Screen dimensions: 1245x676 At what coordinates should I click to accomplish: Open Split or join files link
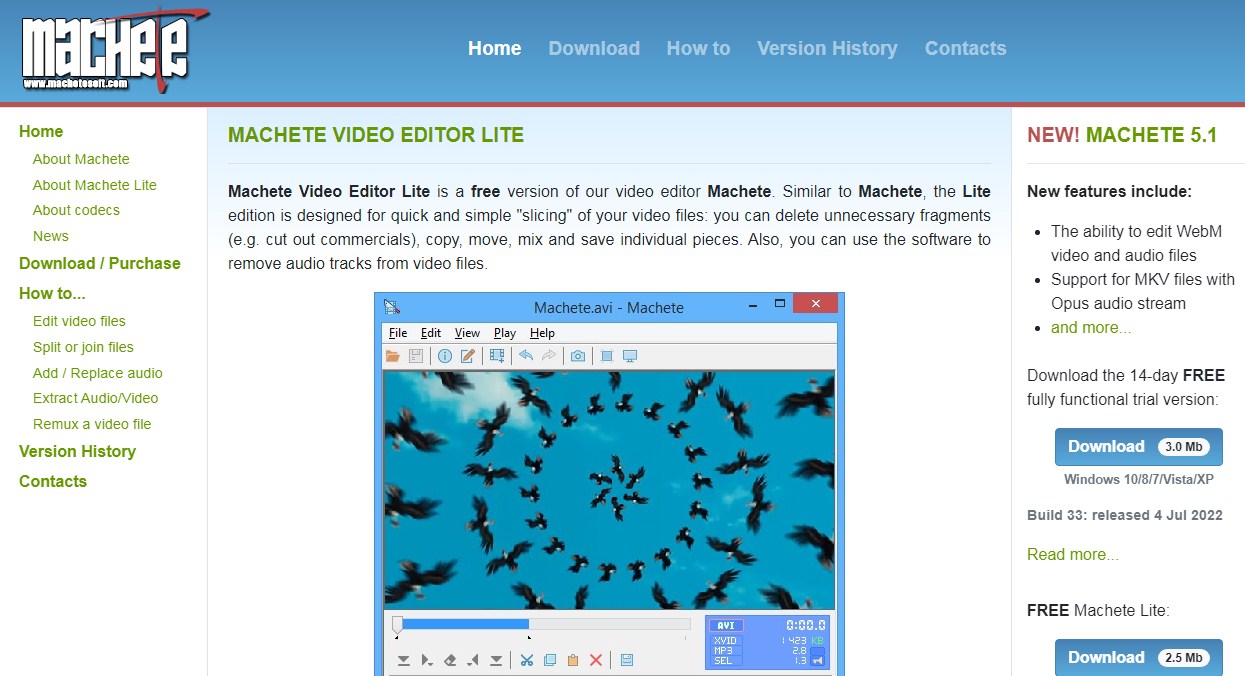pyautogui.click(x=83, y=347)
